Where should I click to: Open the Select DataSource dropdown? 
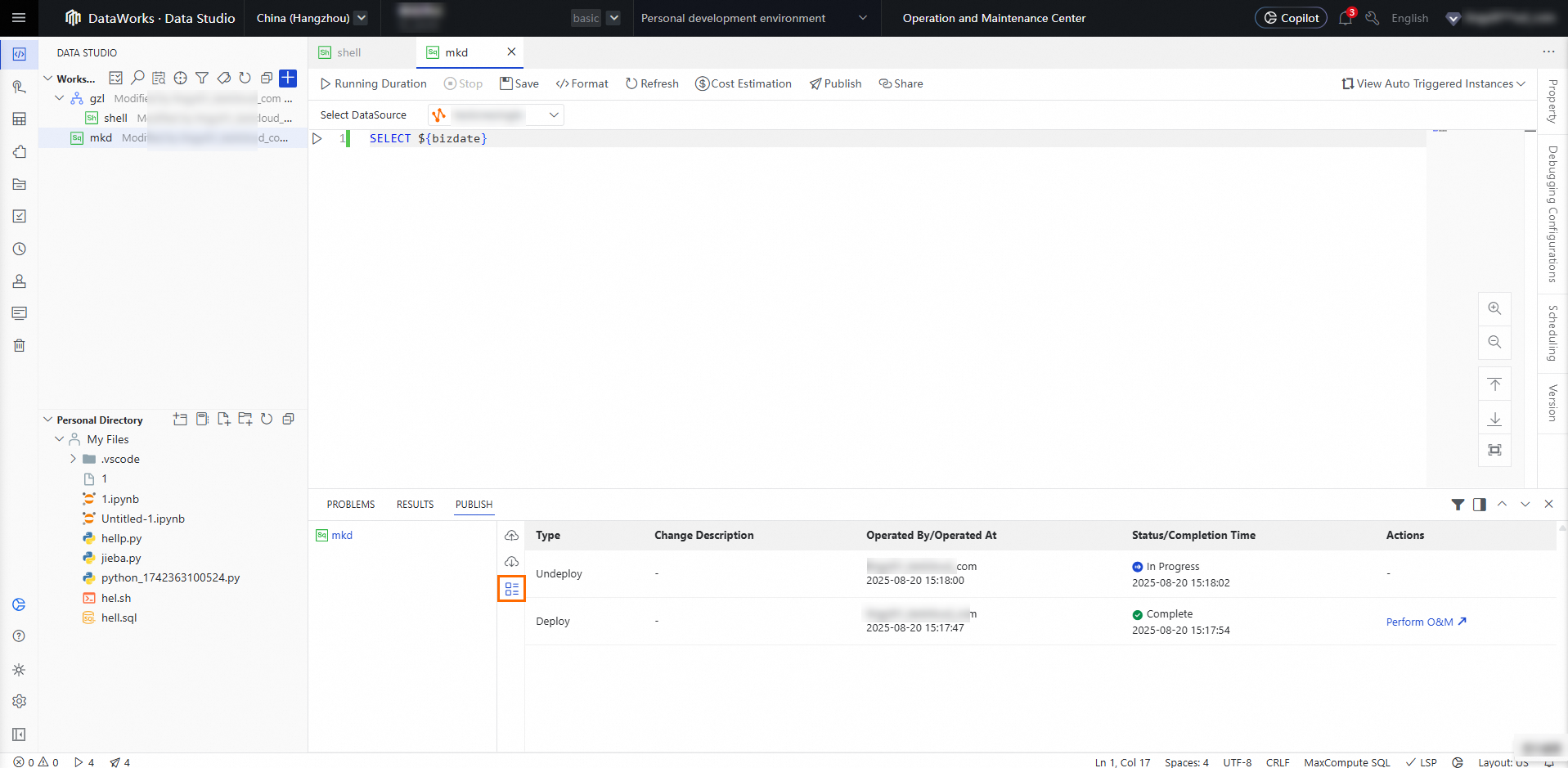[496, 115]
